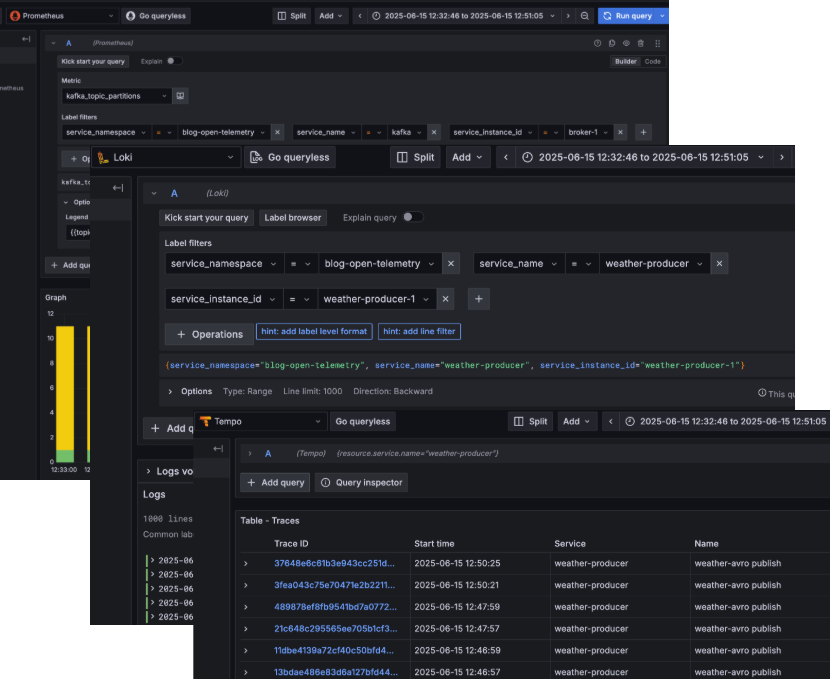This screenshot has width=830, height=680.
Task: Toggle Explain query switch in Loki
Action: point(413,217)
